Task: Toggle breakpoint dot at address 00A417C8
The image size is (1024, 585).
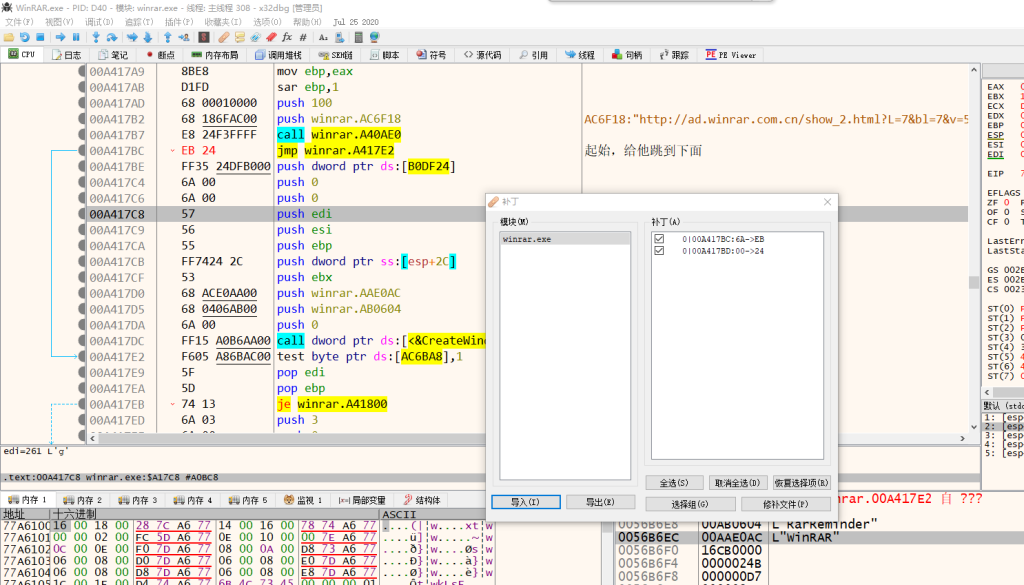Action: [x=81, y=214]
